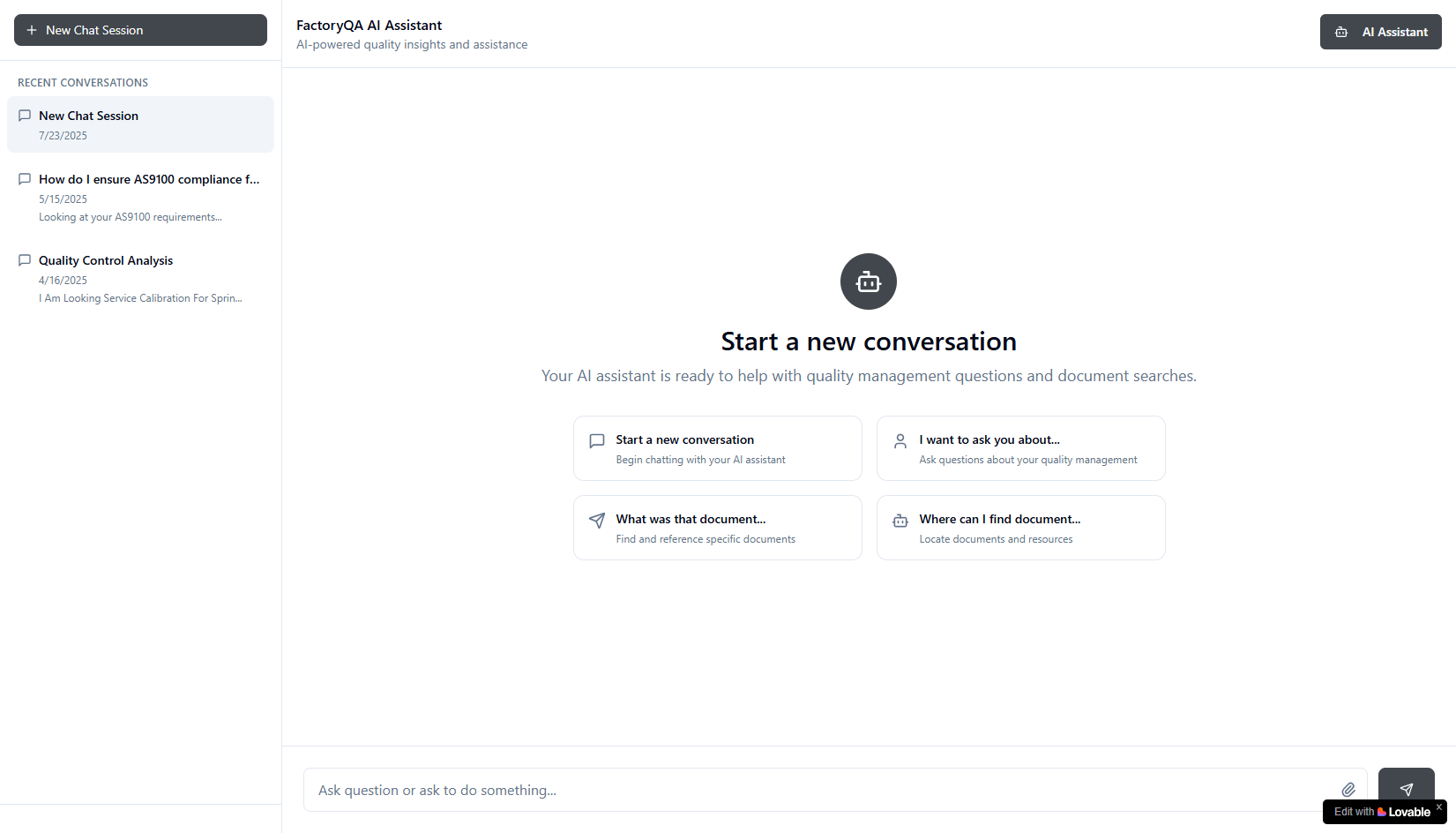Viewport: 1456px width, 833px height.
Task: Choose the 'I want to ask you about...' card
Action: [x=1021, y=448]
